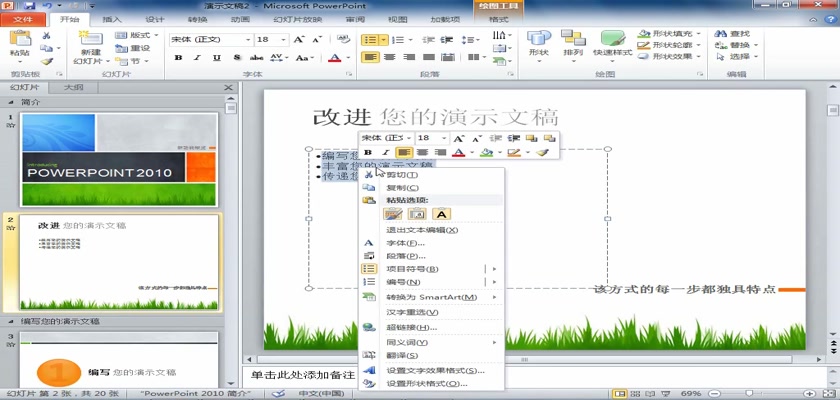Click Format Shape (设置形状格式) in context menu
The image size is (840, 400).
tap(431, 383)
